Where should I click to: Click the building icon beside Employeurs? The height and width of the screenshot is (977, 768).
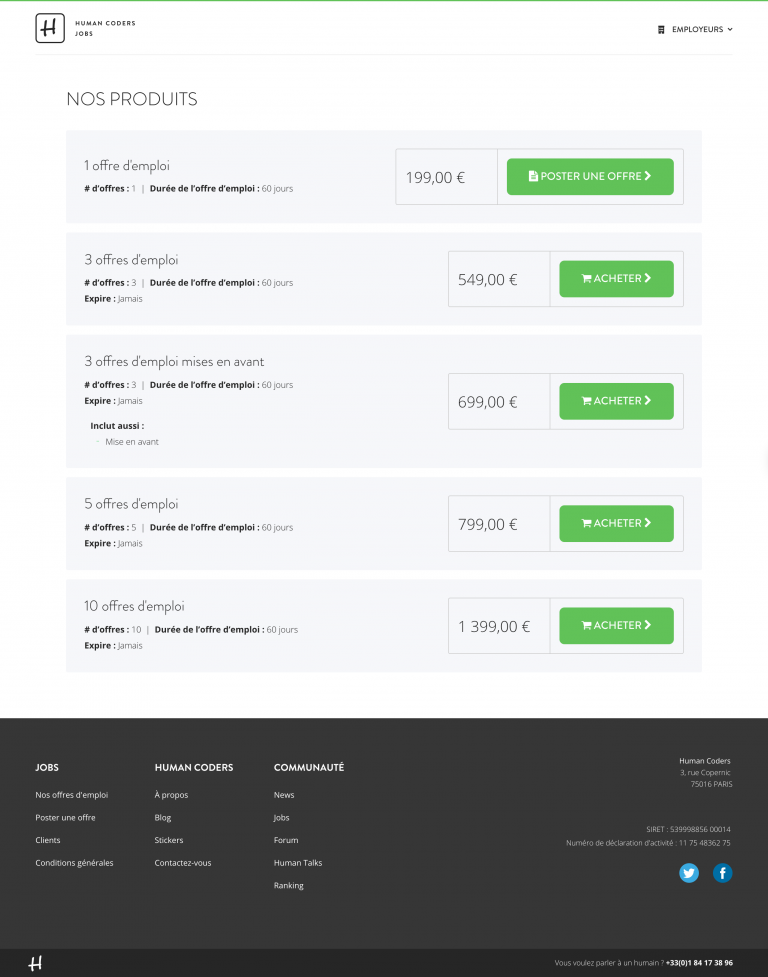coord(661,29)
